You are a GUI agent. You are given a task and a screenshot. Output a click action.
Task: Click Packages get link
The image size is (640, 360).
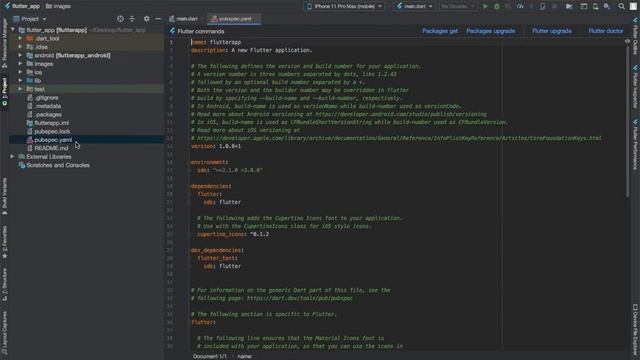click(x=440, y=31)
